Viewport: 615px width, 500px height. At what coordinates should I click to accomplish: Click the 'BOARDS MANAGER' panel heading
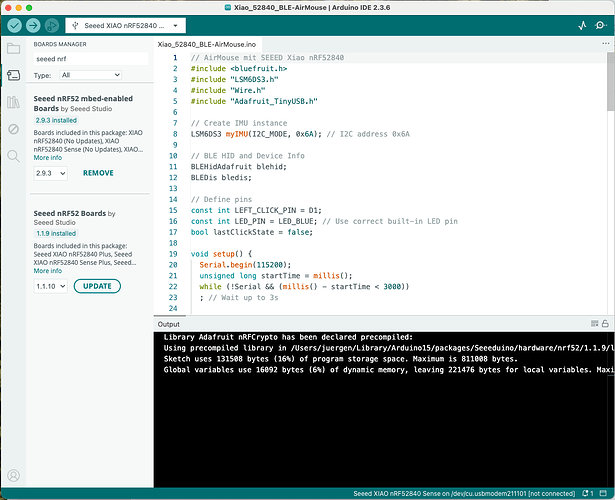60,44
